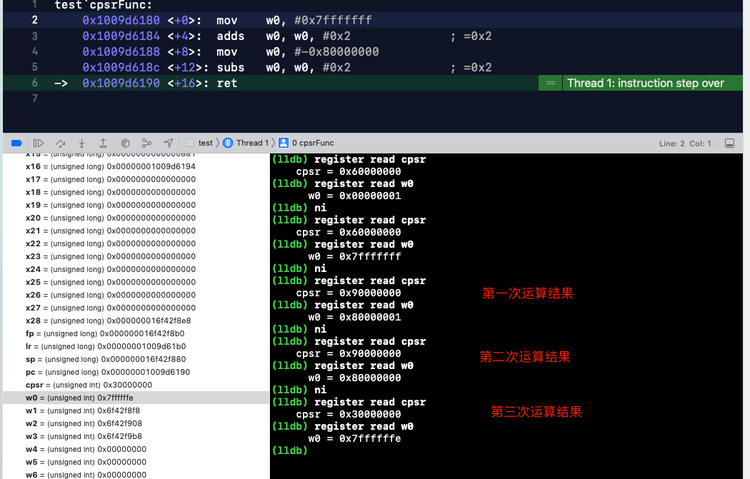Toggle the breakpoints activation button
Viewport: 750px width, 479px height.
(16, 143)
